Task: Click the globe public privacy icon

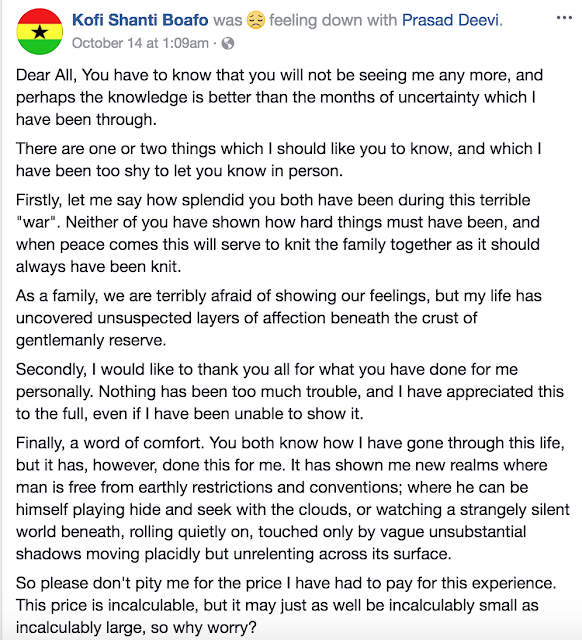Action: (228, 43)
